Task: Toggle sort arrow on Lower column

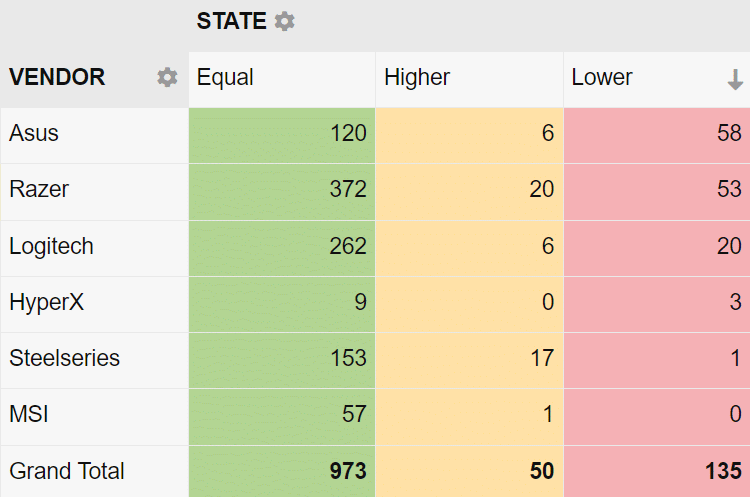Action: pos(735,79)
